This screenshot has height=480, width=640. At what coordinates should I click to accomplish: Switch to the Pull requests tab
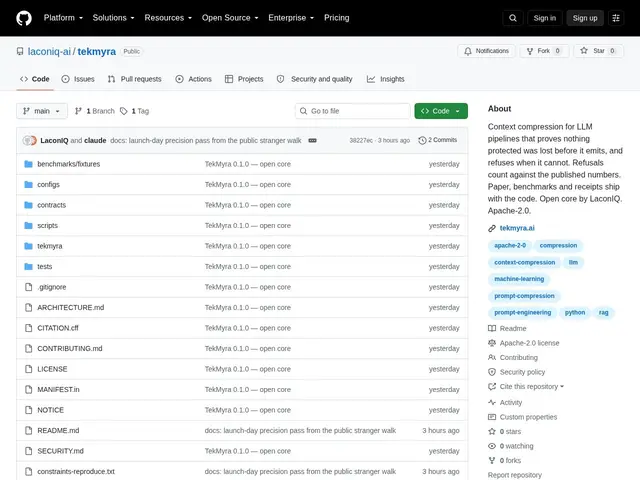134,79
